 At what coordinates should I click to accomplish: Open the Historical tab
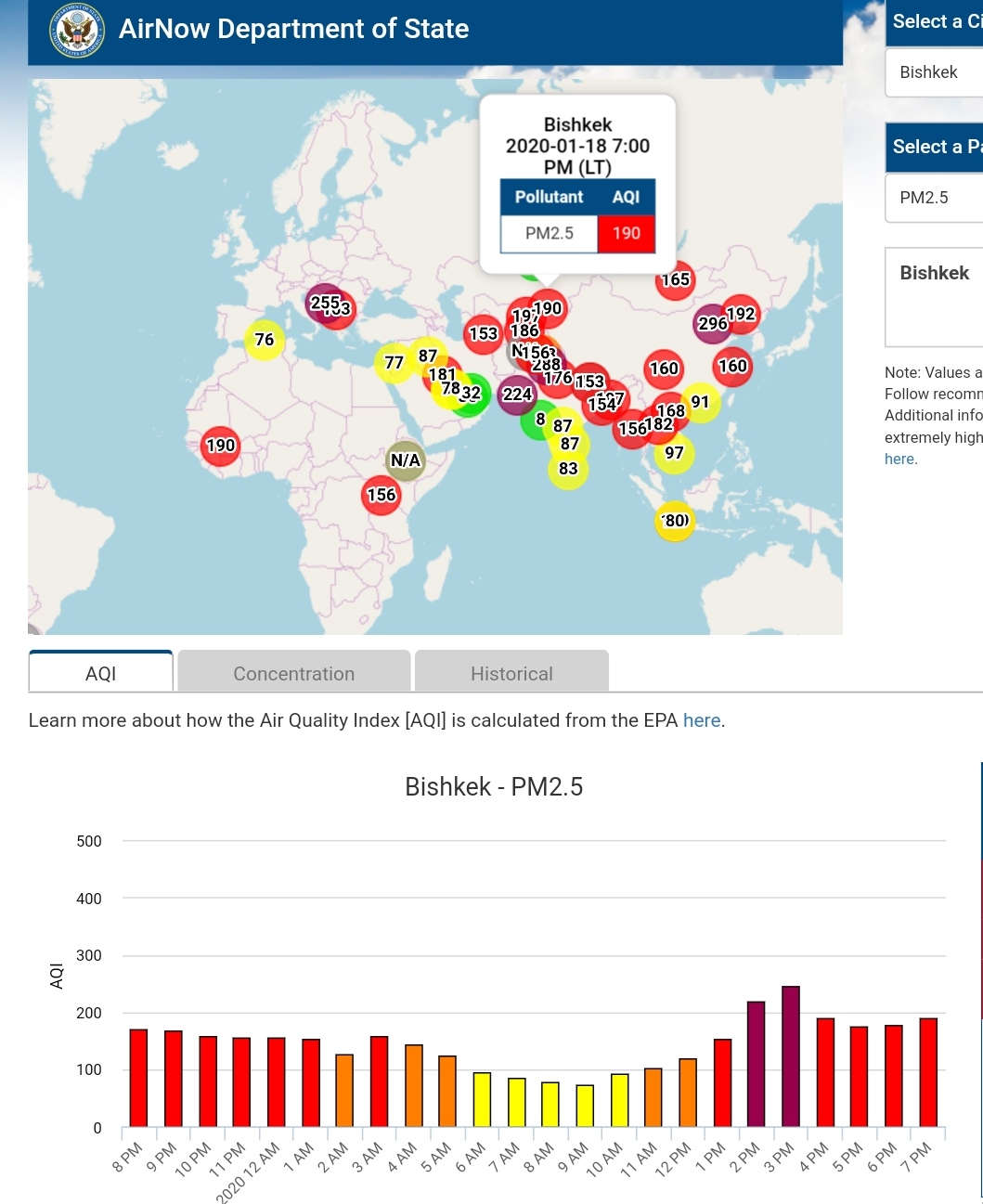pos(511,673)
